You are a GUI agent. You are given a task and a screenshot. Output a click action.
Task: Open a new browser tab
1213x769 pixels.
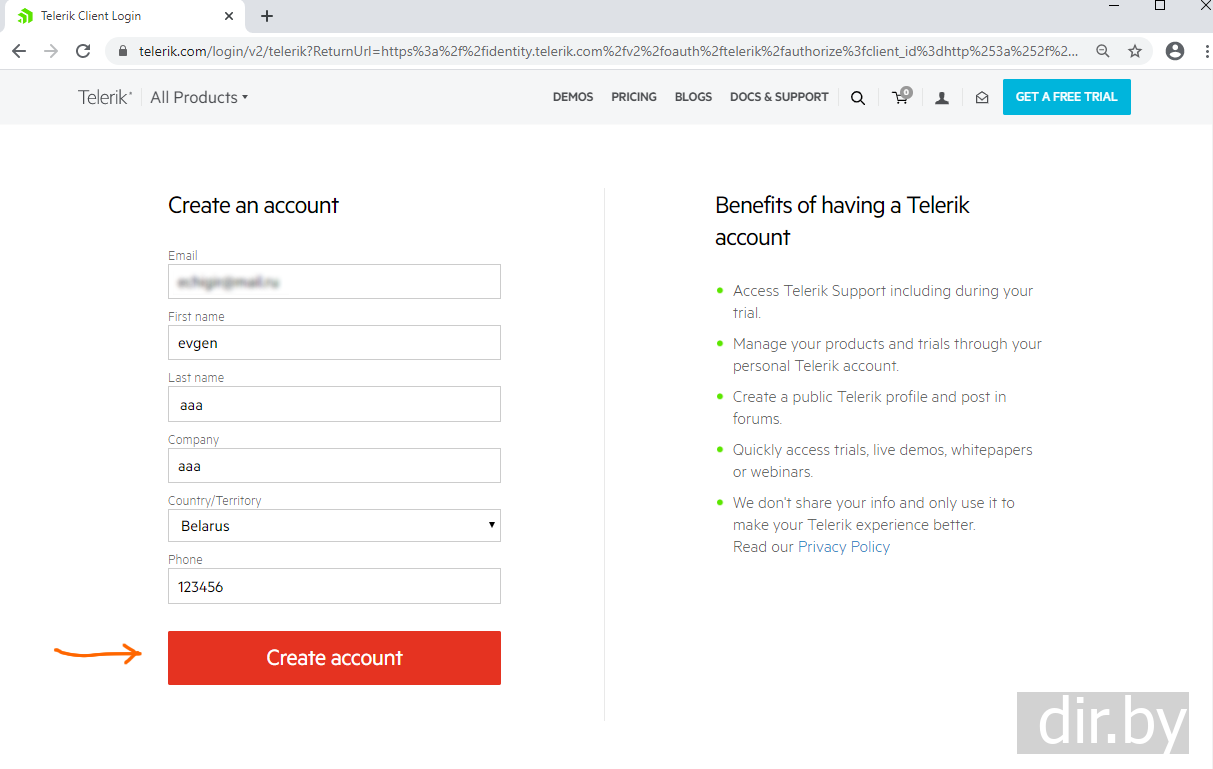click(x=267, y=16)
